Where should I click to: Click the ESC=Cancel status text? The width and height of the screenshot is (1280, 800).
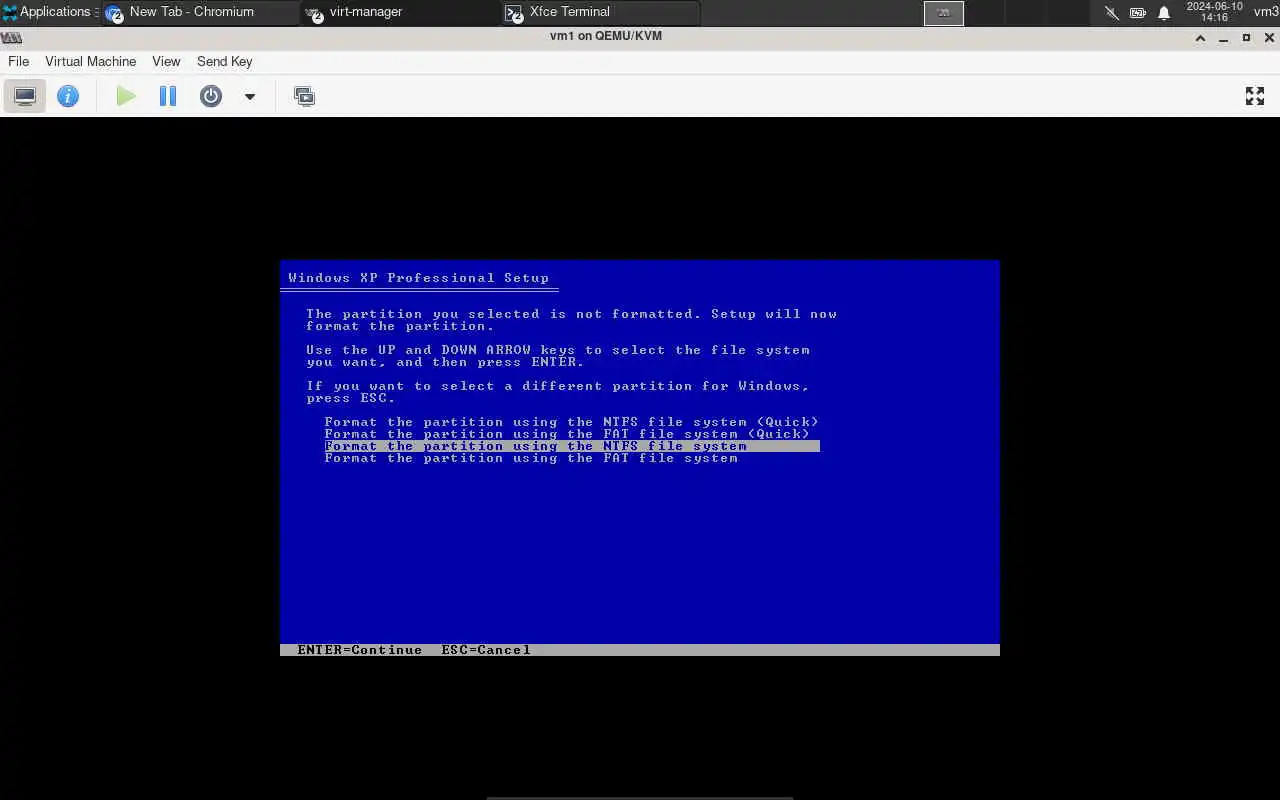coord(486,650)
